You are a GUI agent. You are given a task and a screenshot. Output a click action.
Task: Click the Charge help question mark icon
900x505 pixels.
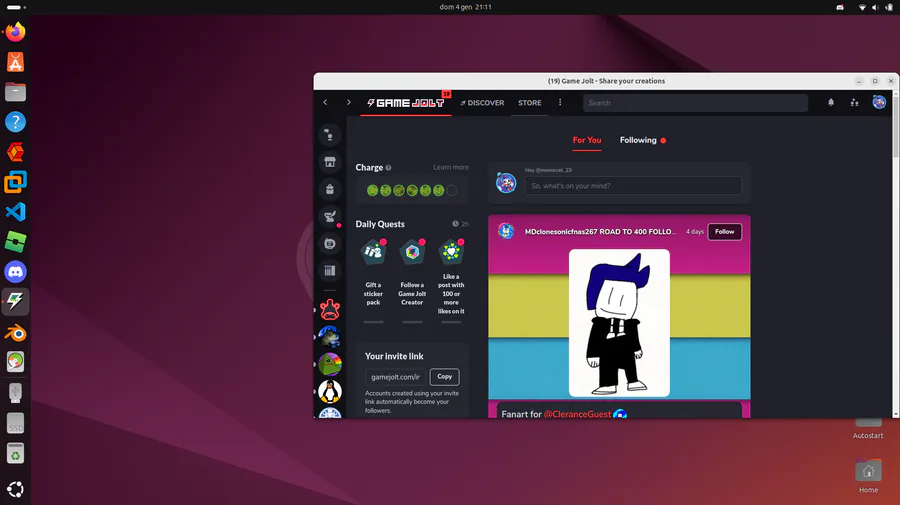tap(389, 168)
